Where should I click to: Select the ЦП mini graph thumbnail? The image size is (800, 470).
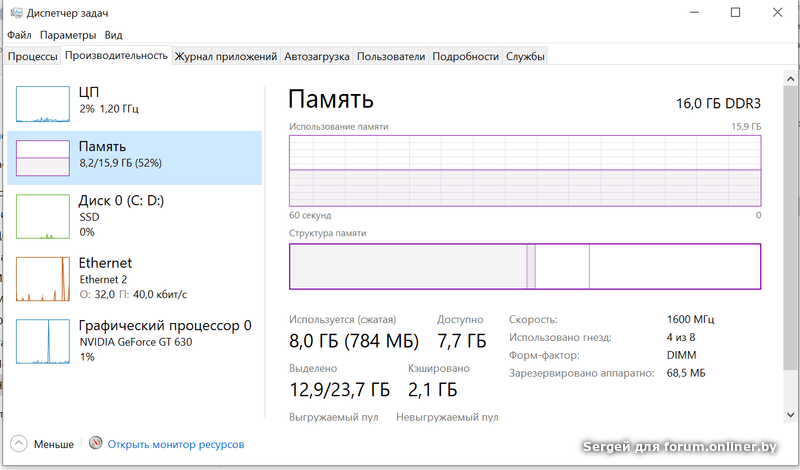[43, 104]
